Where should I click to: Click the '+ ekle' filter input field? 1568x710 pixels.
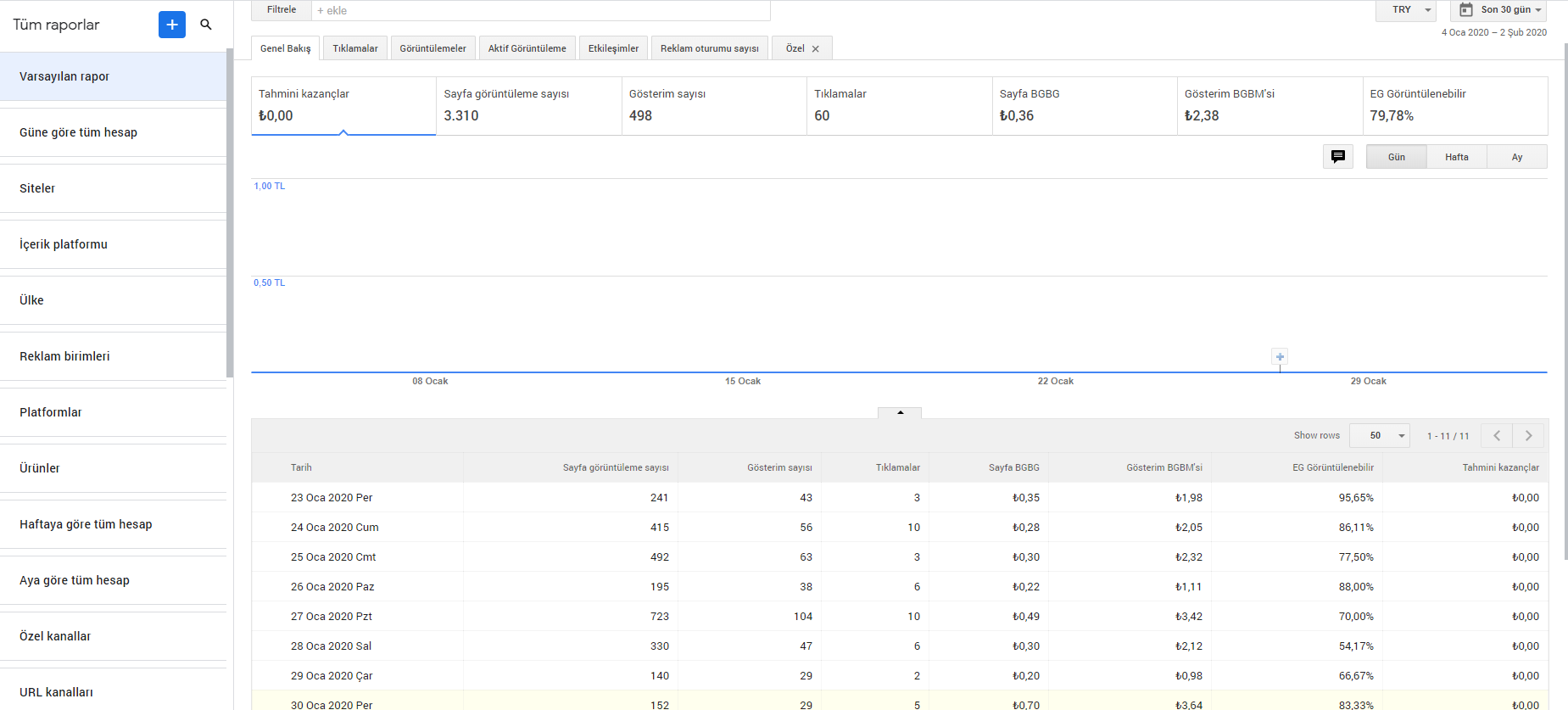coord(541,10)
